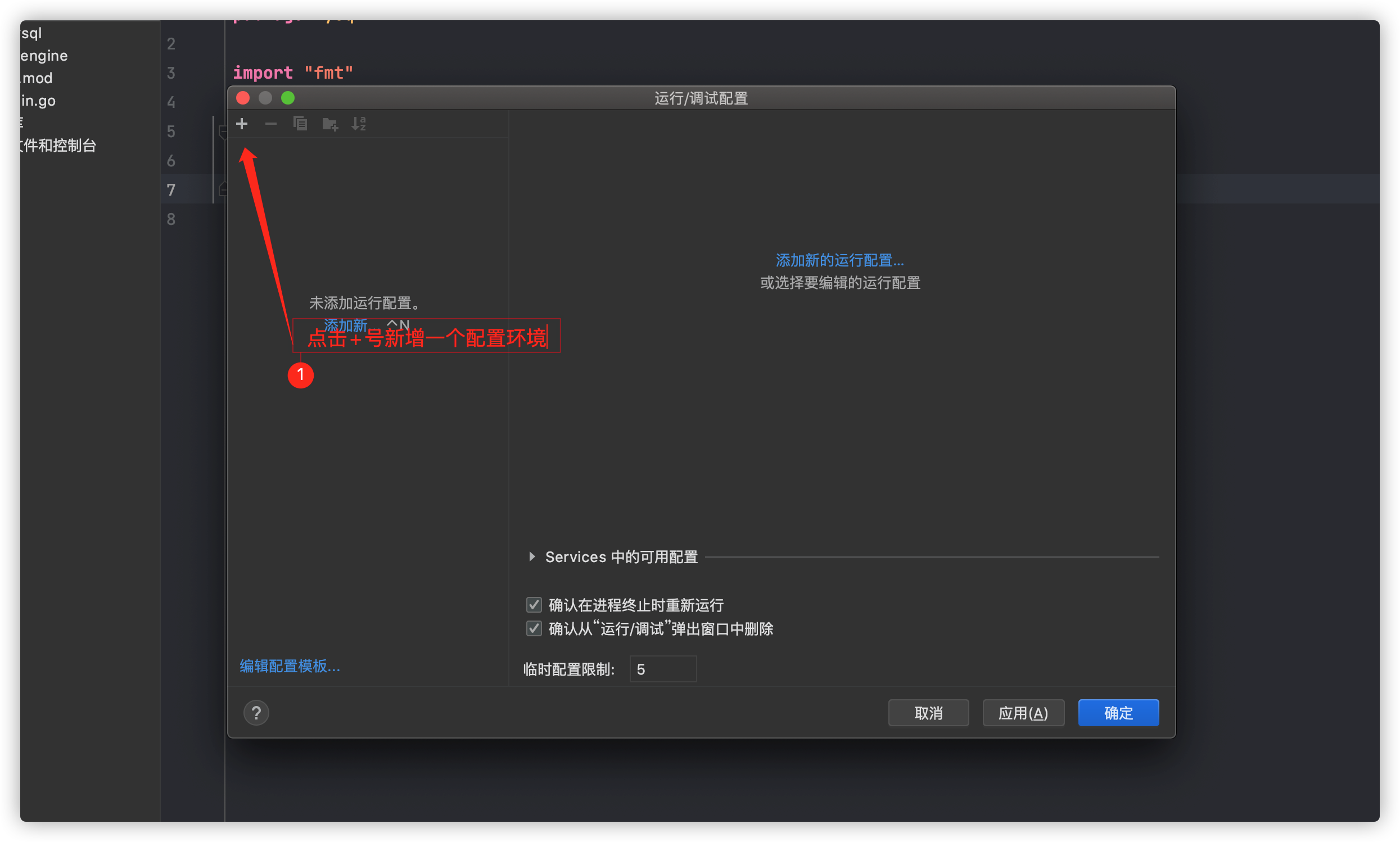This screenshot has width=1400, height=842.
Task: Click the create new folder icon
Action: pos(329,124)
